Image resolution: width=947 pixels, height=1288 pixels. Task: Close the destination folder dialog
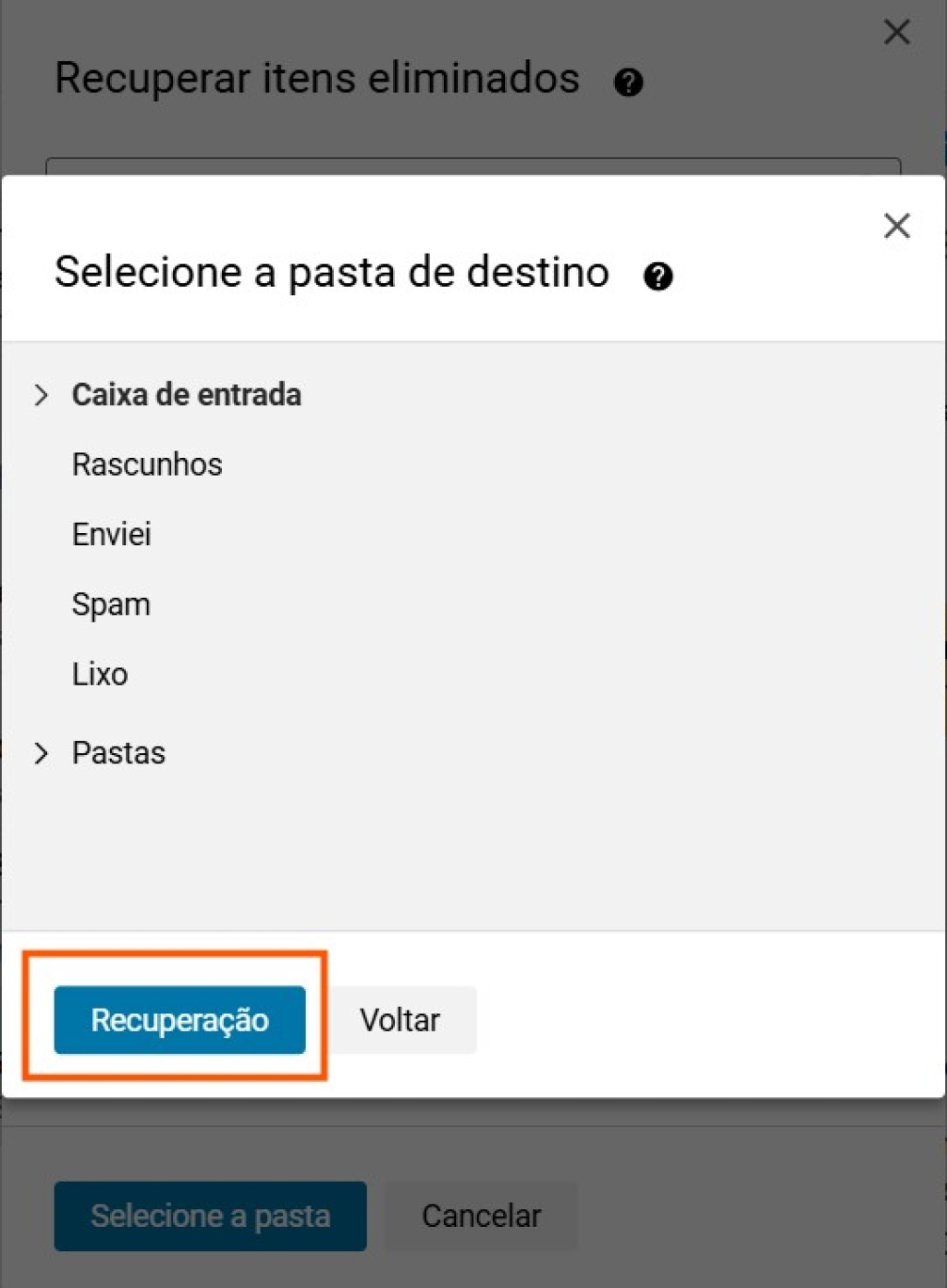click(x=896, y=226)
